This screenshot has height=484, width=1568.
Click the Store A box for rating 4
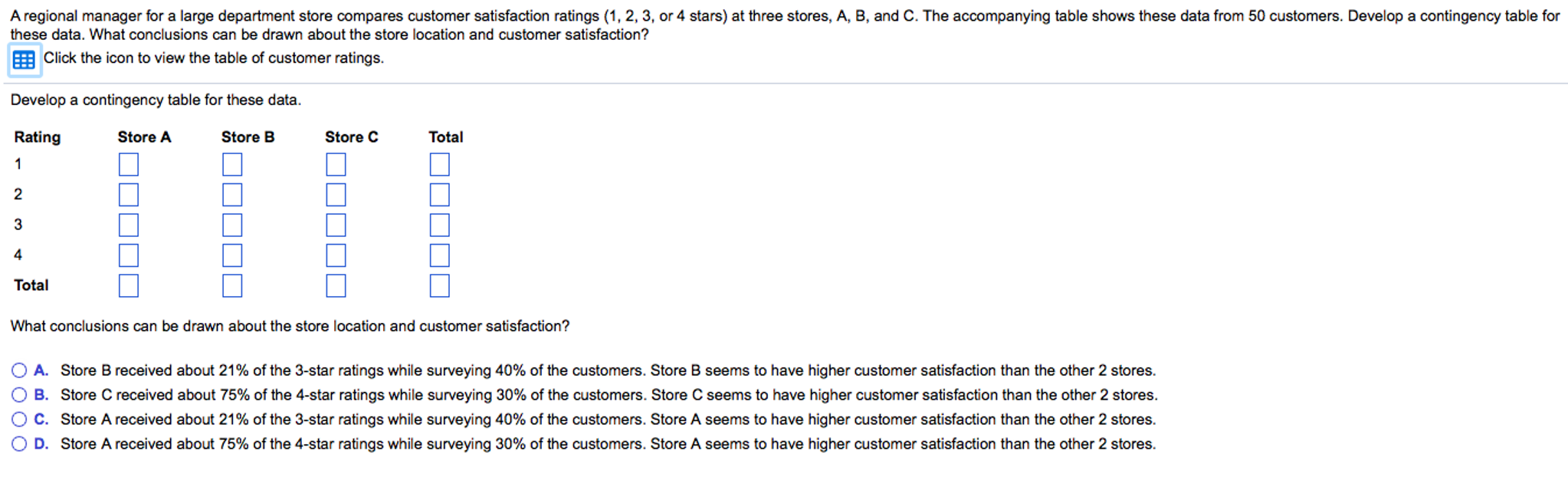tap(129, 255)
